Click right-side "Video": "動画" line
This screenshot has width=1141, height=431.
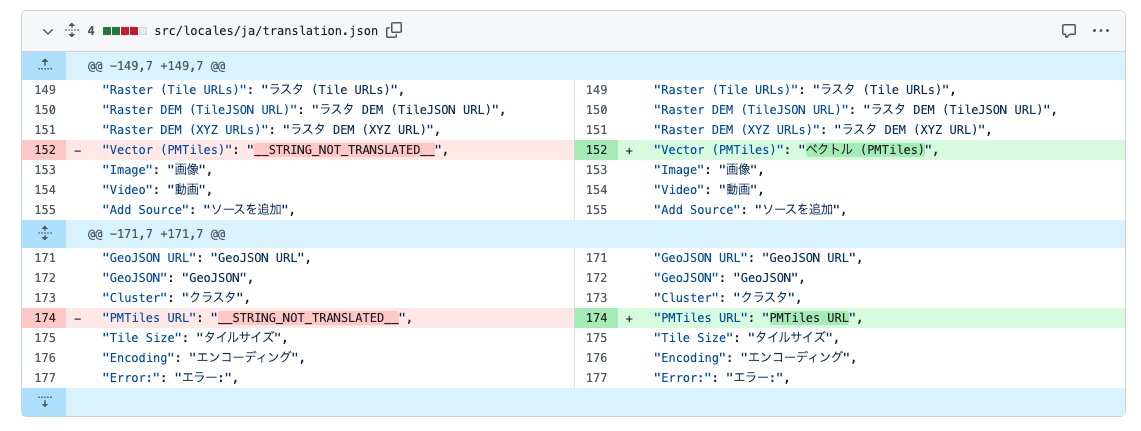point(709,190)
